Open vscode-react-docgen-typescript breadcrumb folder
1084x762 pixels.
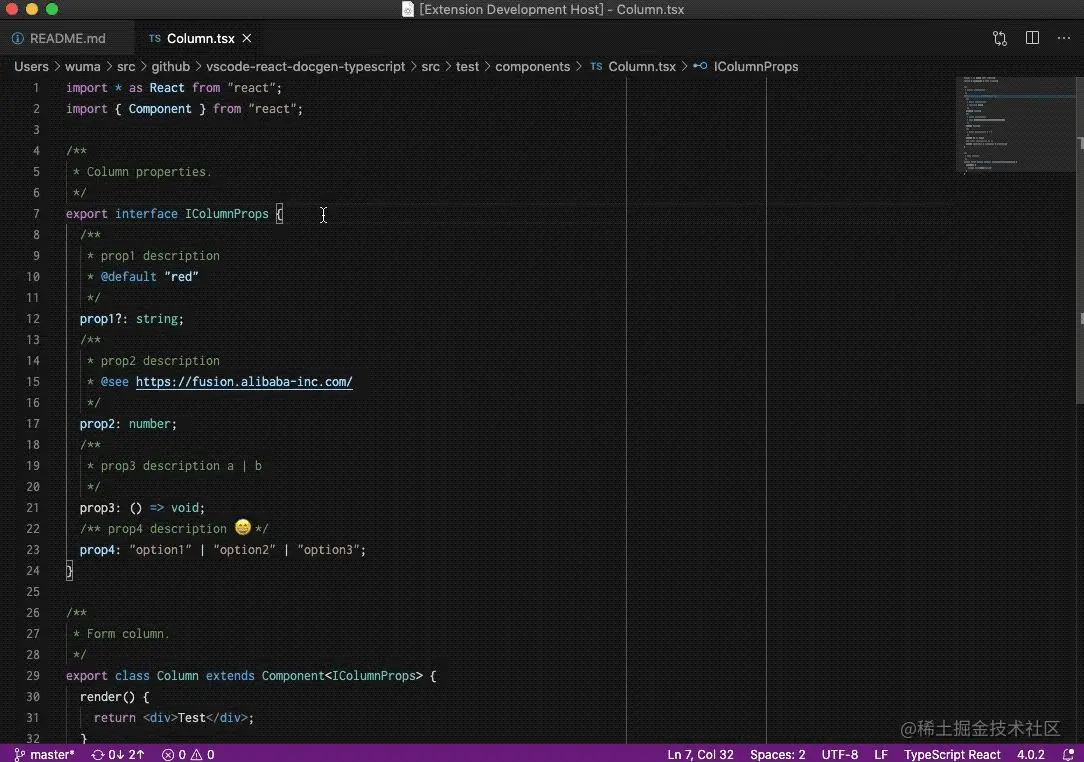click(306, 66)
